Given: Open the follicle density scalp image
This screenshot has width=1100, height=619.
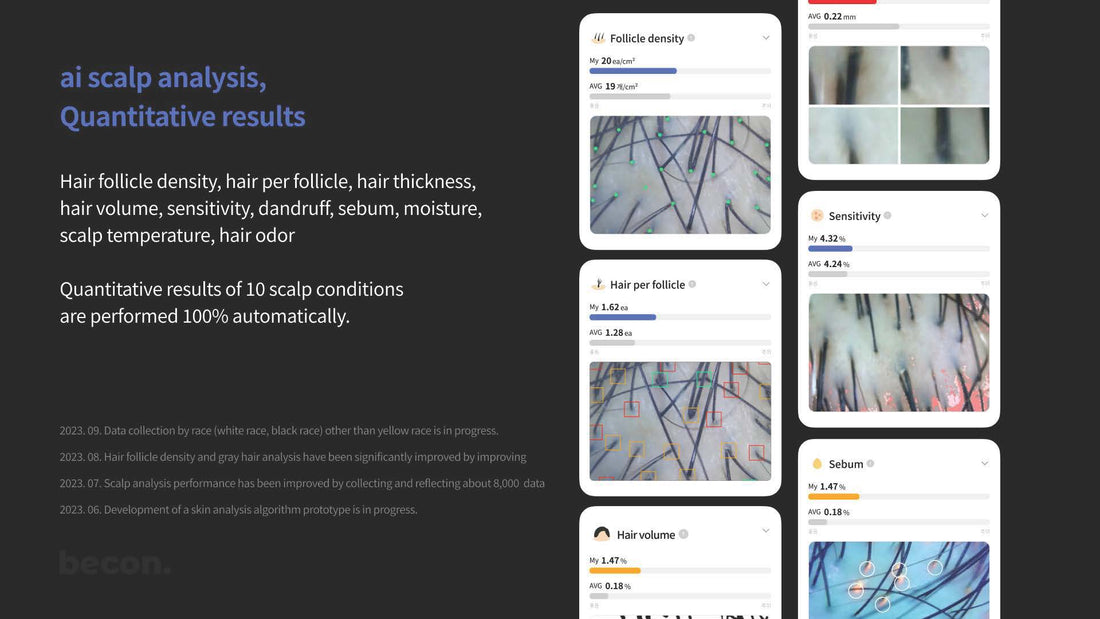Looking at the screenshot, I should pyautogui.click(x=680, y=175).
